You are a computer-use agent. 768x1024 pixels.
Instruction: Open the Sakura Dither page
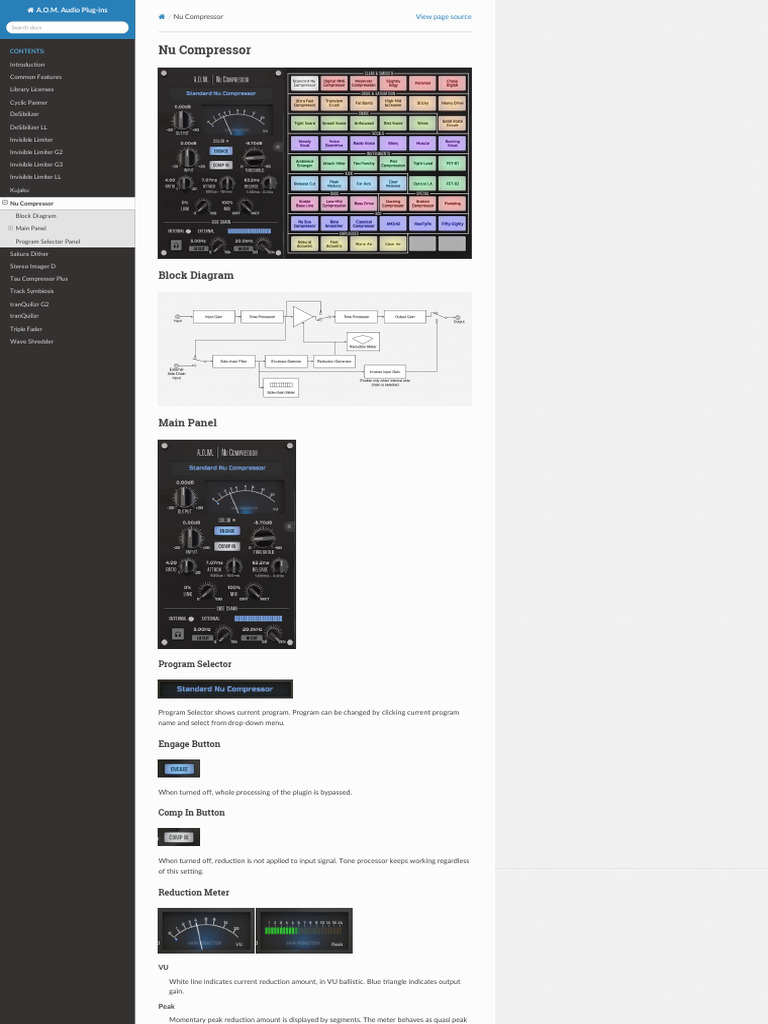click(29, 254)
